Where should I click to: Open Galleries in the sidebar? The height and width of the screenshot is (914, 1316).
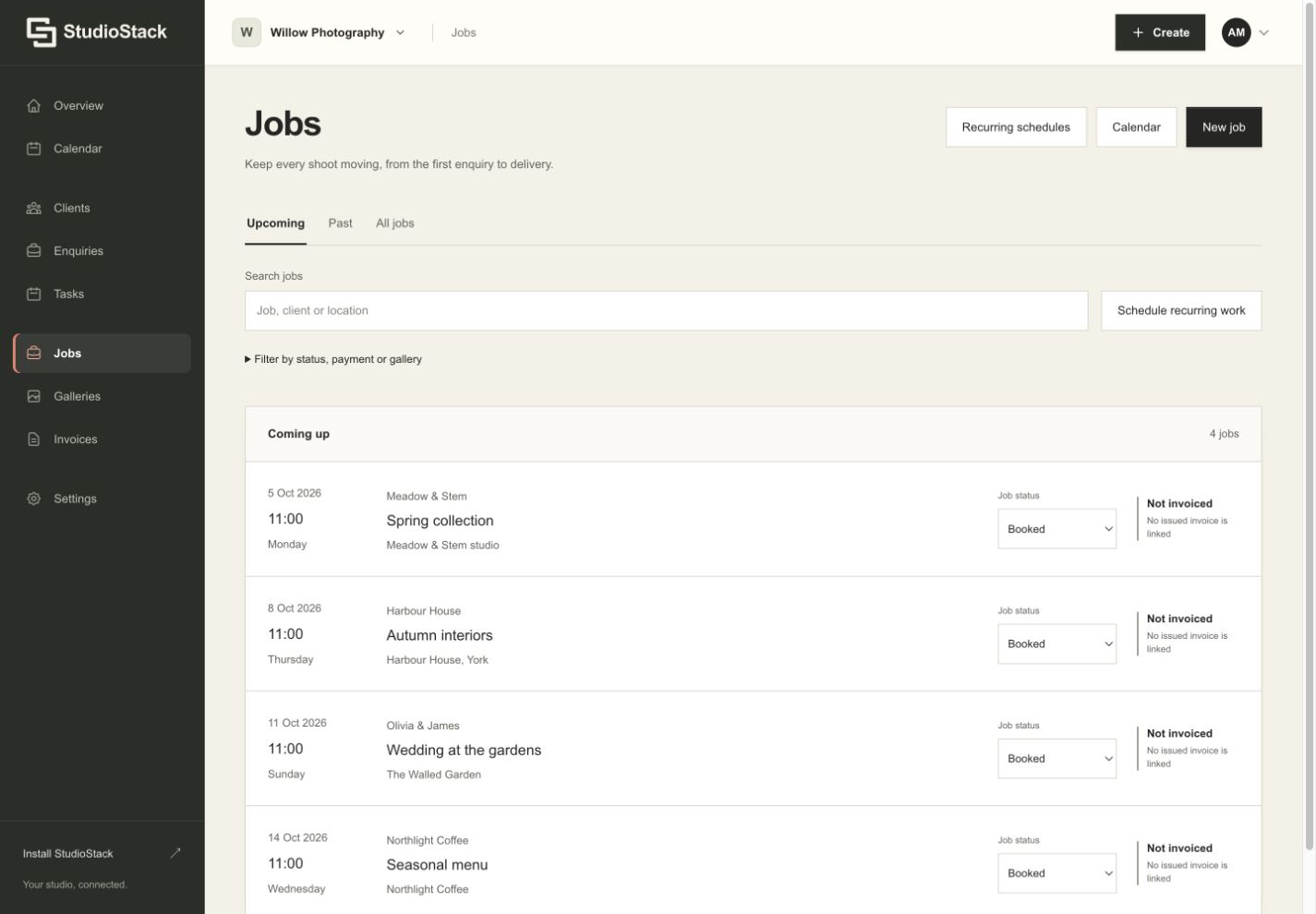click(x=102, y=396)
